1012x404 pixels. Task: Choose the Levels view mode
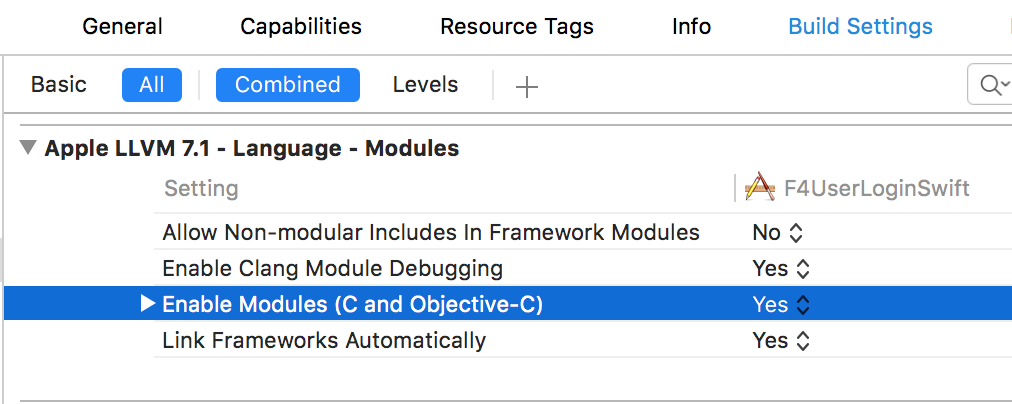pos(425,85)
